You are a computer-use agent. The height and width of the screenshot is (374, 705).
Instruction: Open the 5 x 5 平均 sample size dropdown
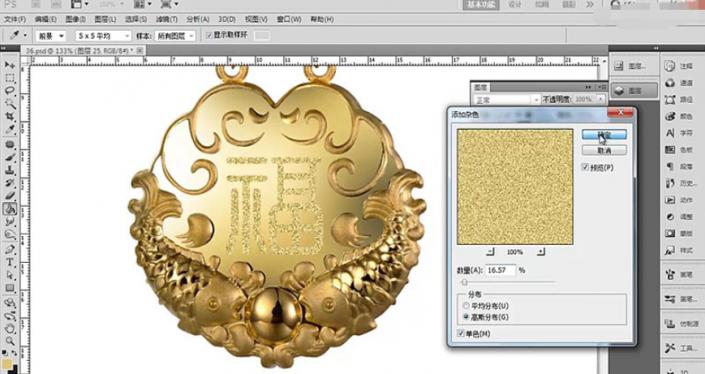[103, 36]
